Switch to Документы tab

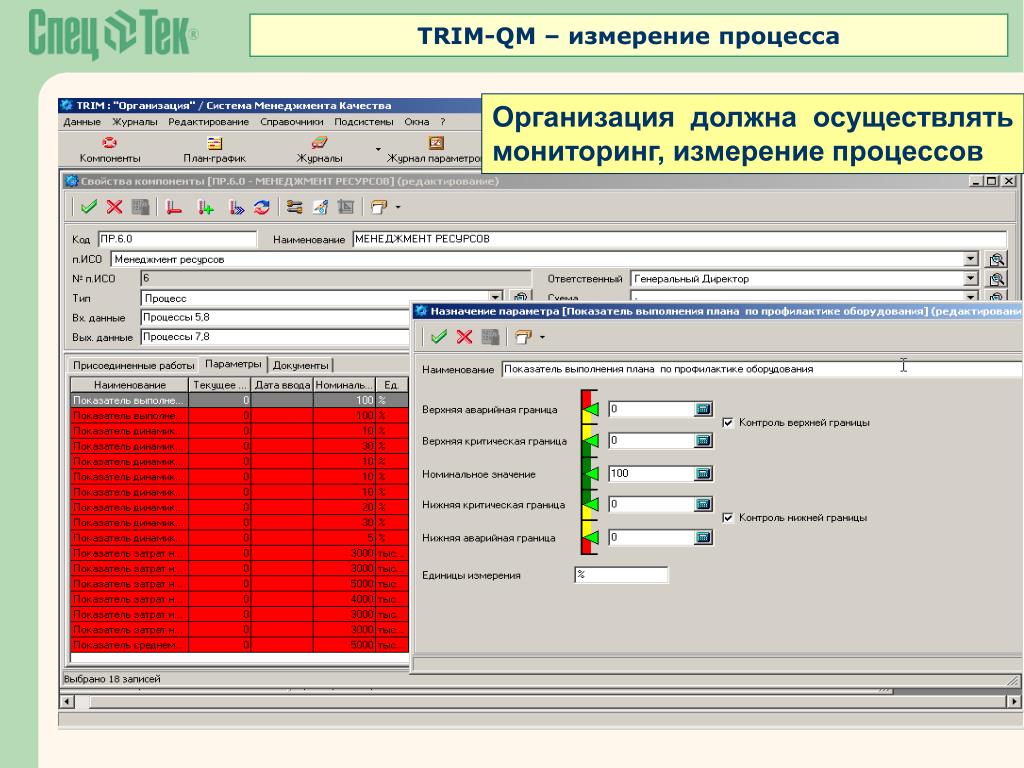coord(300,365)
